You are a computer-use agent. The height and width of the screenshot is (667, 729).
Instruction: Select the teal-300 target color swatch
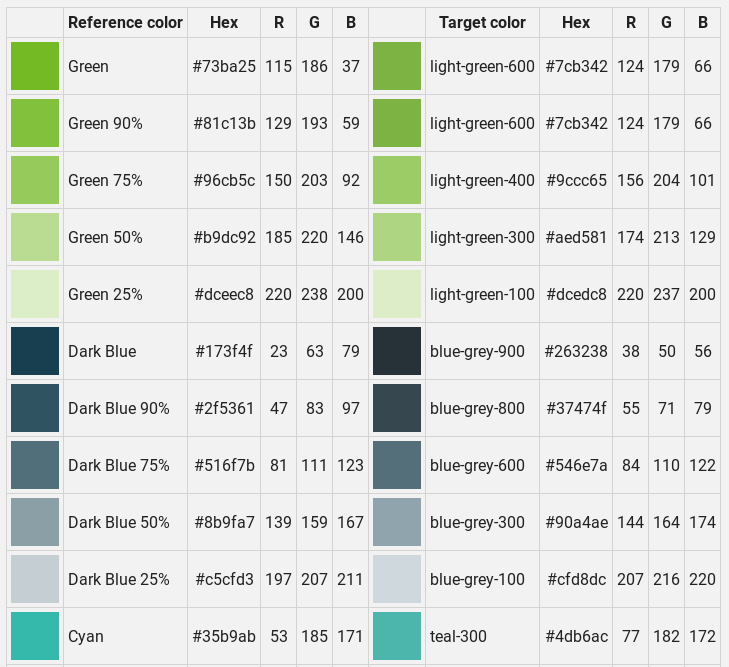click(x=396, y=636)
